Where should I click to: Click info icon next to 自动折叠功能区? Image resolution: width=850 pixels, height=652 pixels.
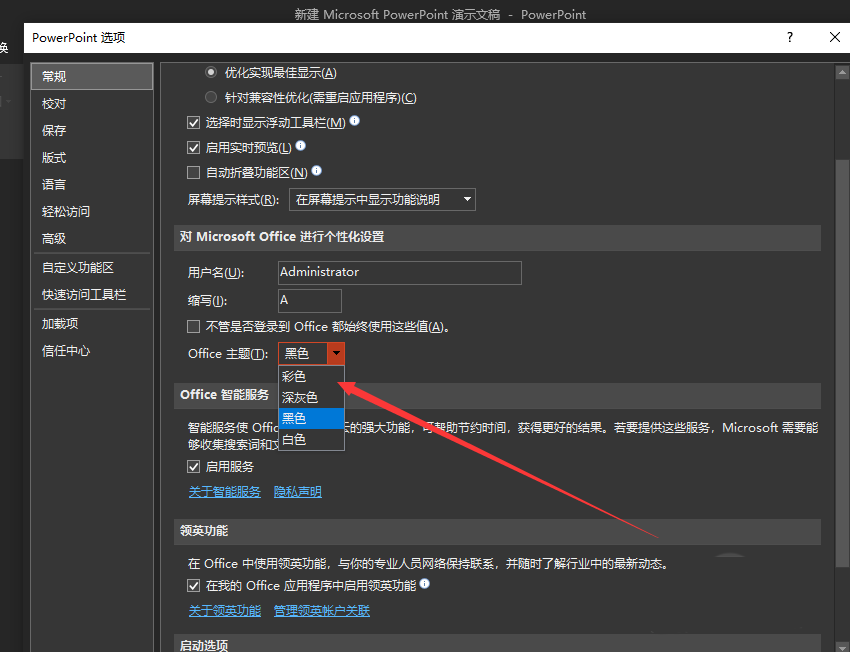[317, 170]
